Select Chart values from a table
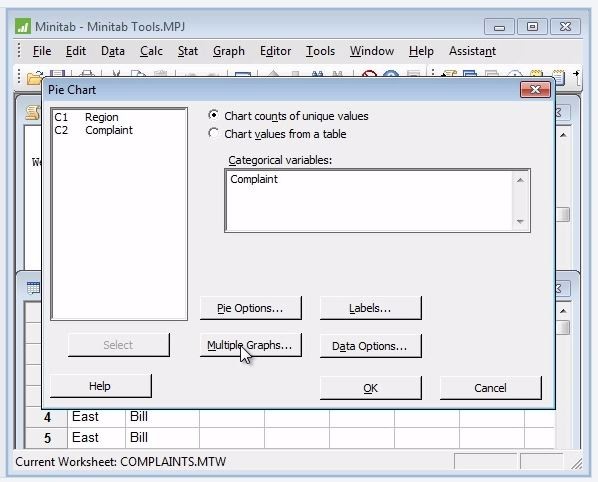 pyautogui.click(x=214, y=133)
